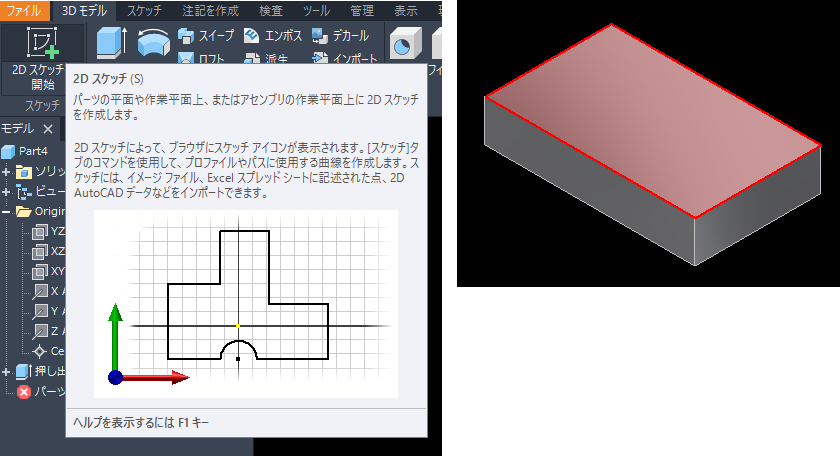Expand the ビュー view node

pyautogui.click(x=6, y=192)
